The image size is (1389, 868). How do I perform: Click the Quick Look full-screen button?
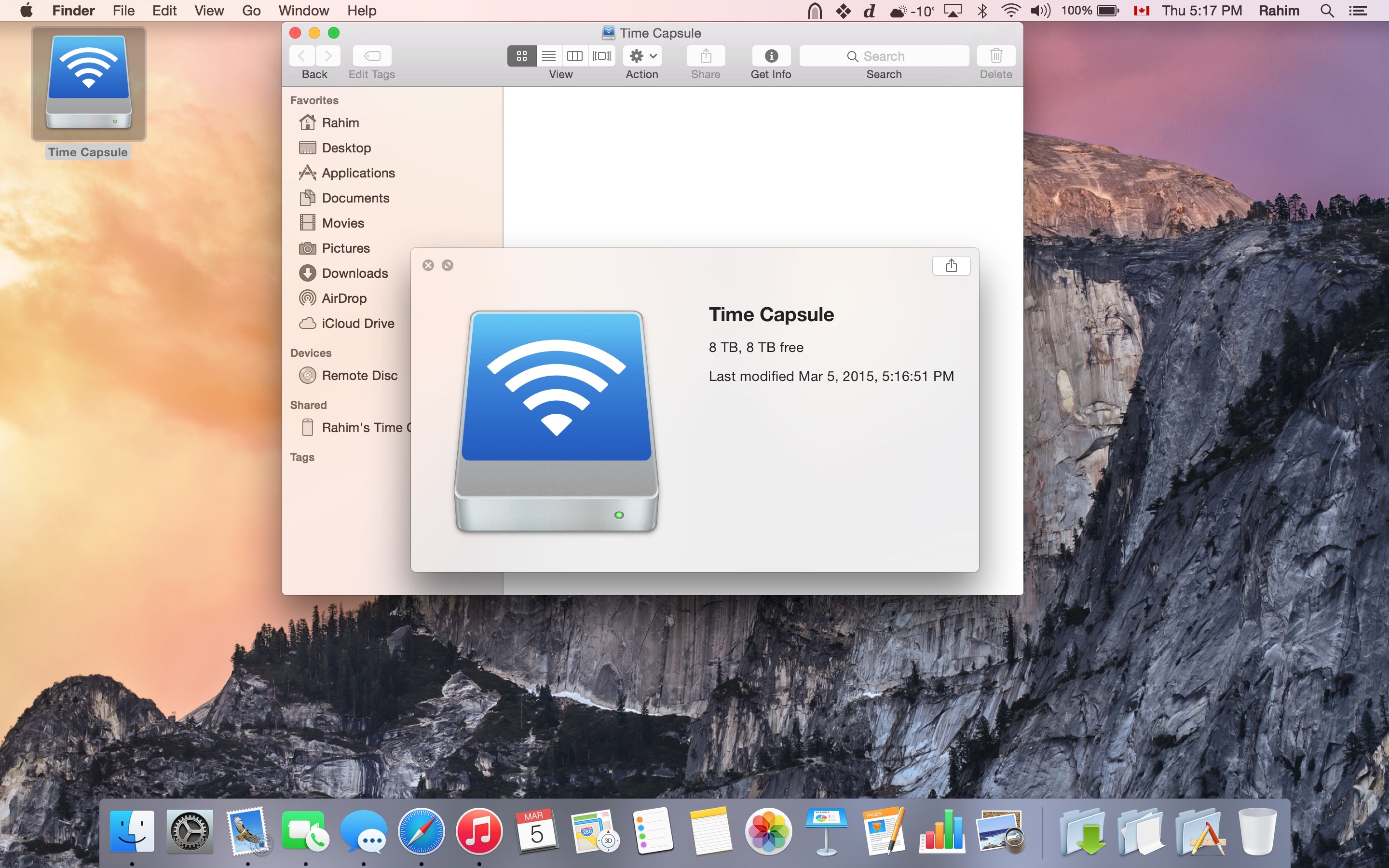pyautogui.click(x=448, y=265)
